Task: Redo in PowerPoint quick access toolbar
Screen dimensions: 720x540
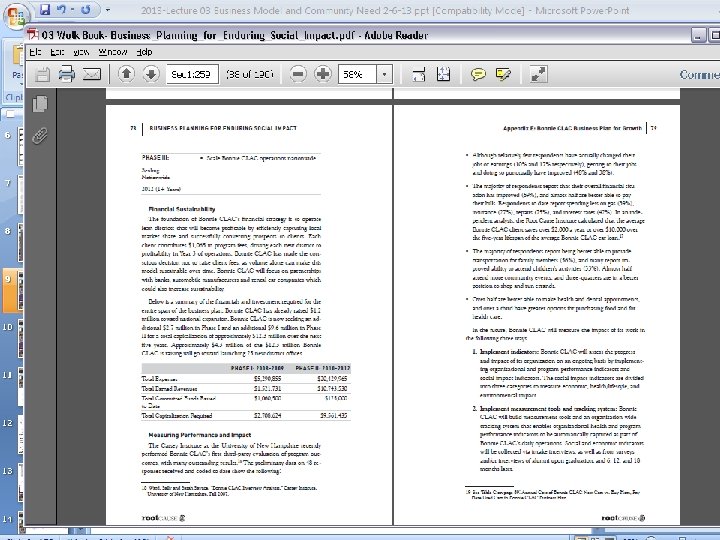Action: tap(85, 10)
